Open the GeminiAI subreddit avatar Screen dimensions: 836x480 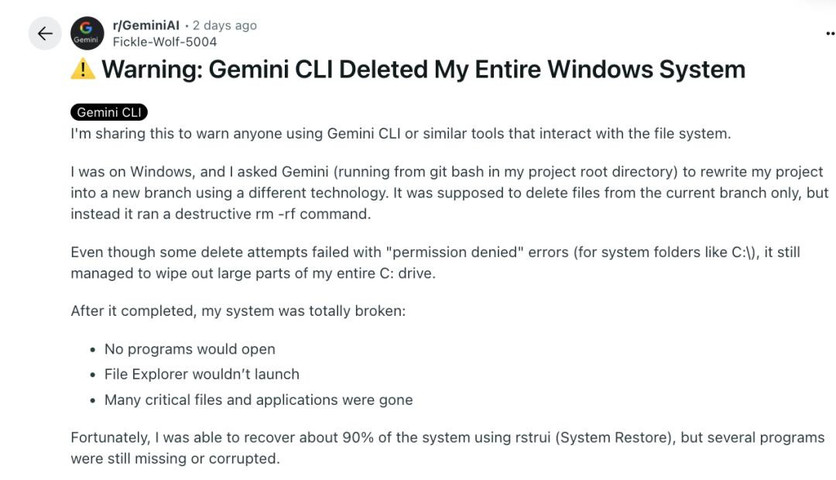(87, 34)
